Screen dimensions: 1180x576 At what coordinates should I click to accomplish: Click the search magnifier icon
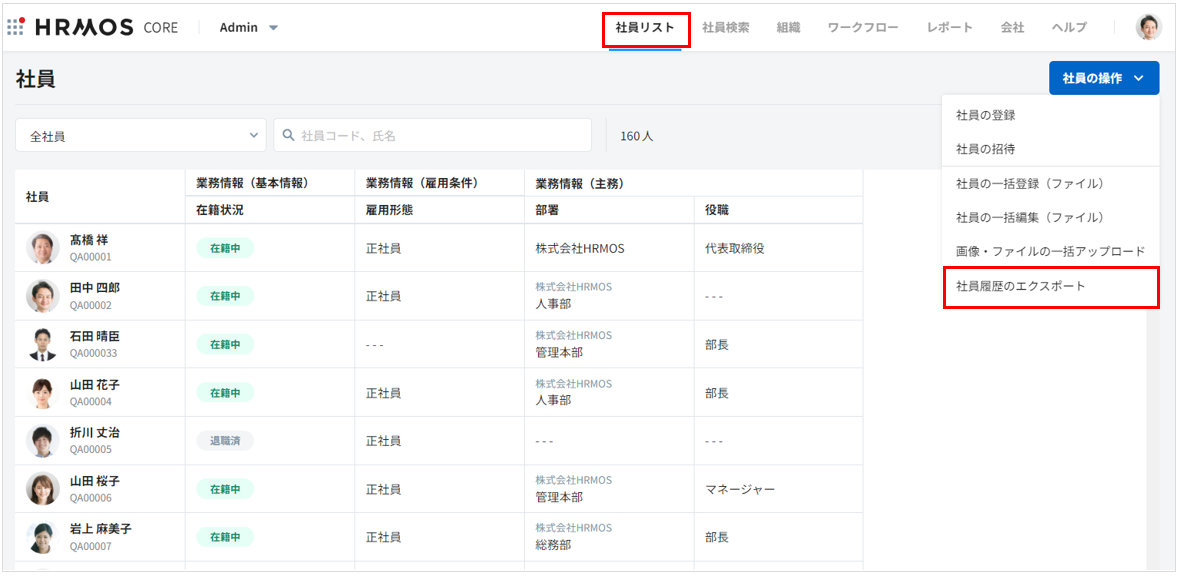pyautogui.click(x=289, y=135)
